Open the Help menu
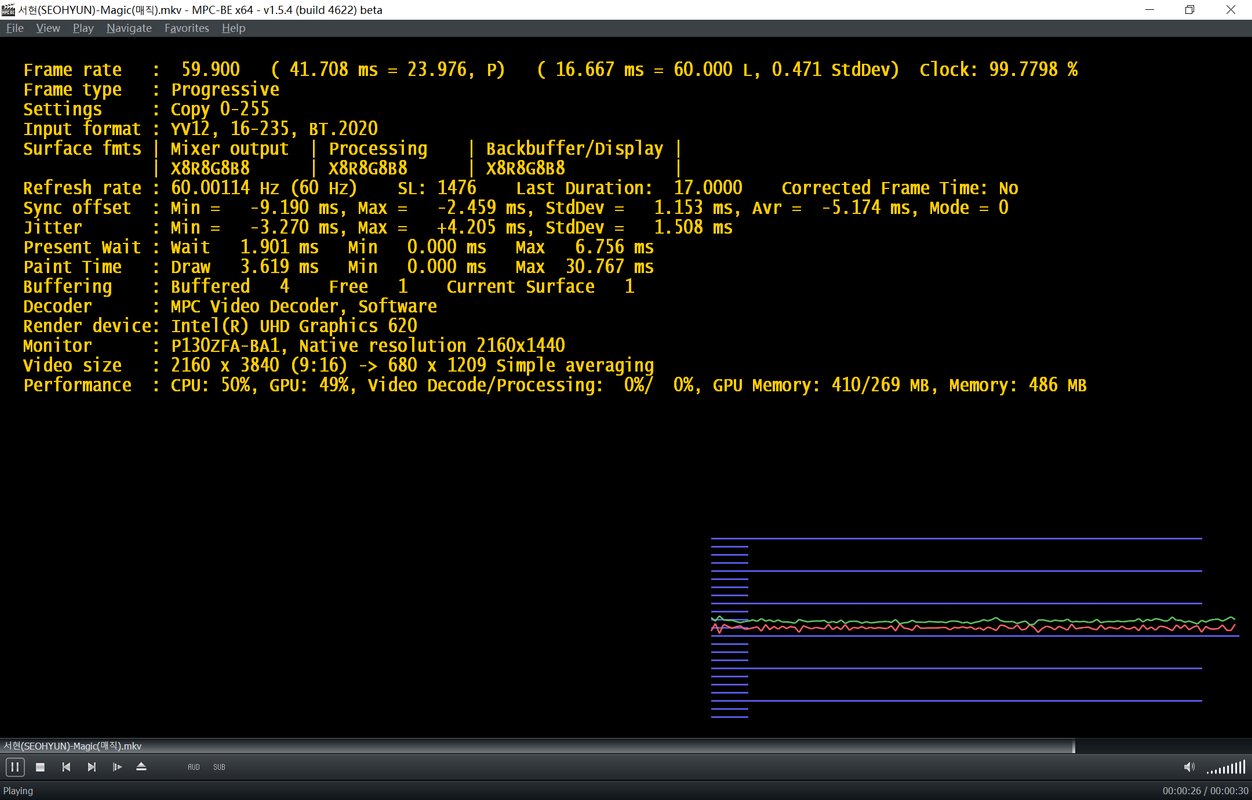Viewport: 1252px width, 800px height. click(233, 28)
